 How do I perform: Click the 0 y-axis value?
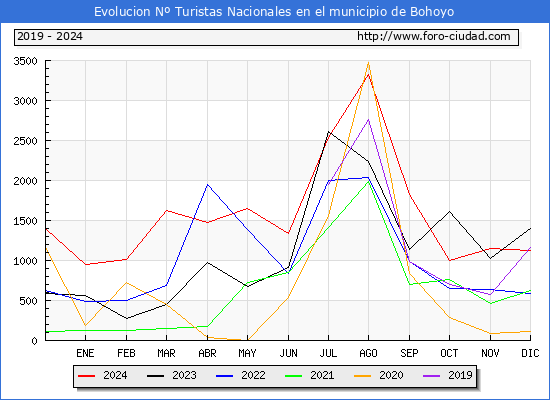(34, 341)
